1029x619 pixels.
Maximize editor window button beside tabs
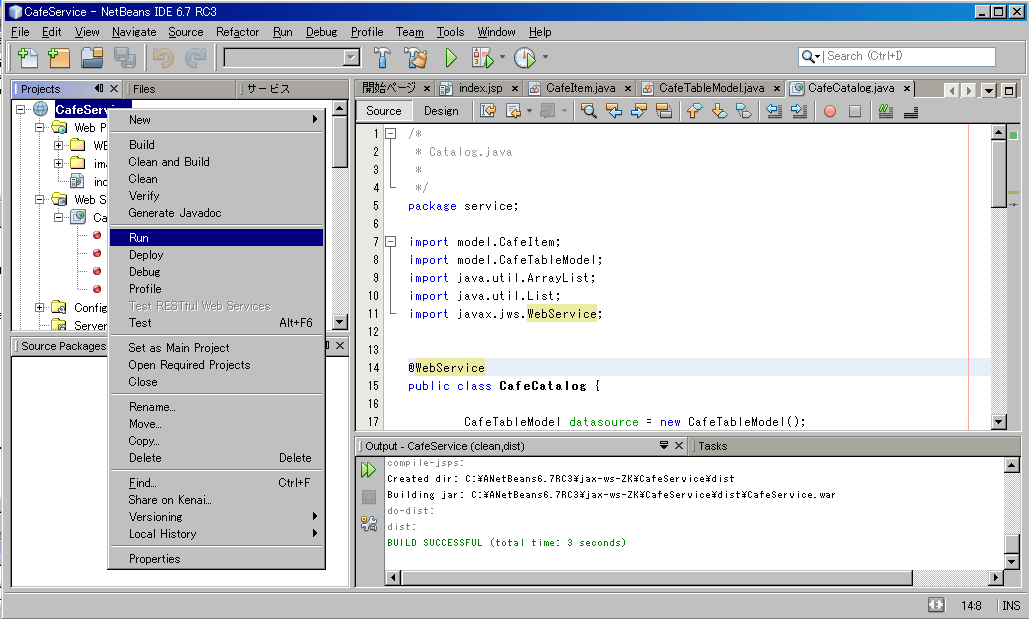click(1009, 90)
